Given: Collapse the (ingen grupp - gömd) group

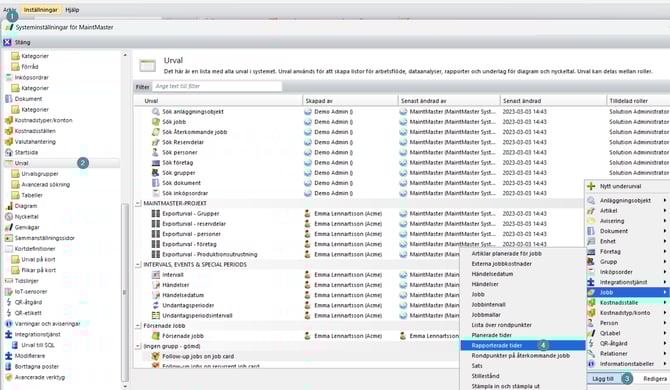Looking at the screenshot, I should point(138,346).
